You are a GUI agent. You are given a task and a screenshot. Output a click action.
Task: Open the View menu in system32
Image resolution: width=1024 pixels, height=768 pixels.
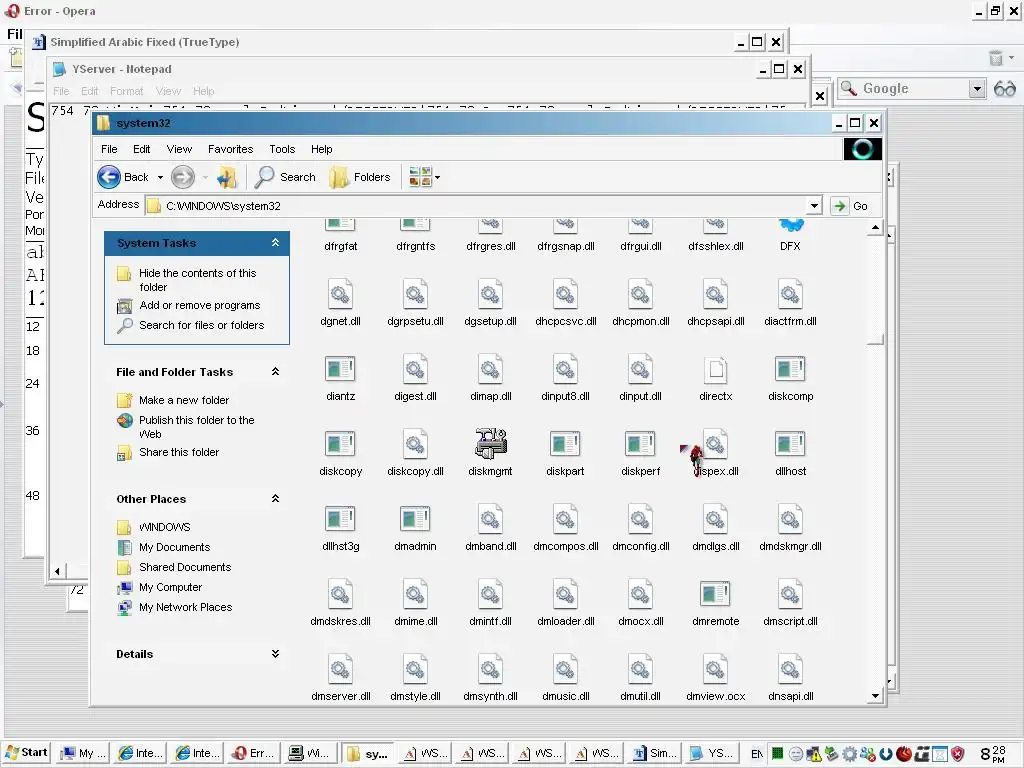179,149
